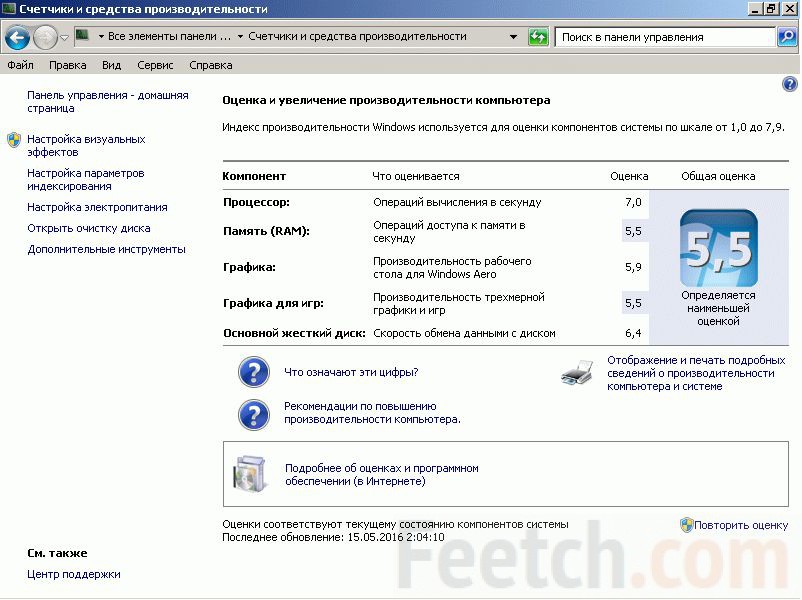The height and width of the screenshot is (600, 802).
Task: Click the 'Графика для игр:' row label
Action: (273, 303)
